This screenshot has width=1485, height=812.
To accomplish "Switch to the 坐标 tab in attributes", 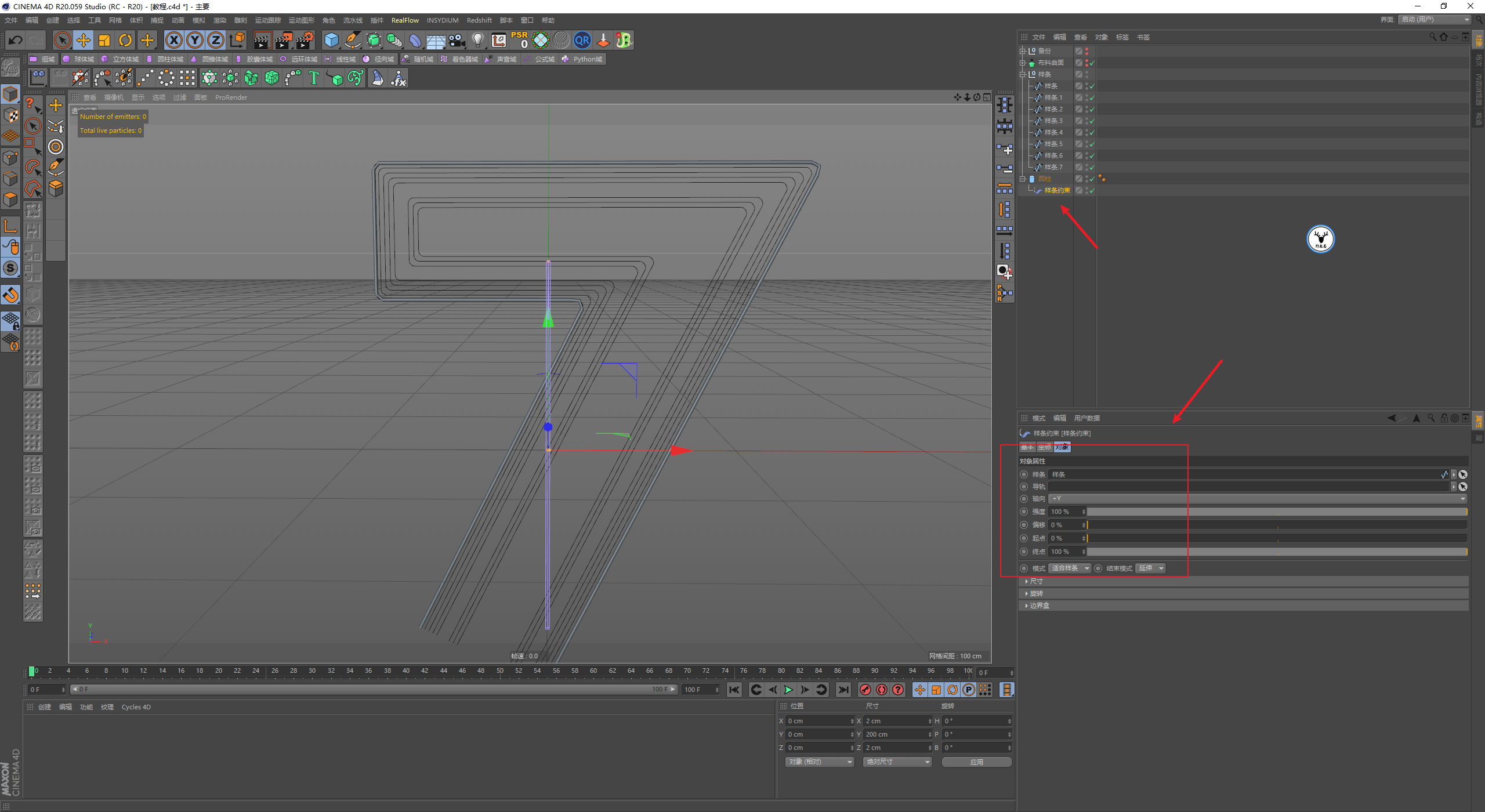I will pos(1044,447).
